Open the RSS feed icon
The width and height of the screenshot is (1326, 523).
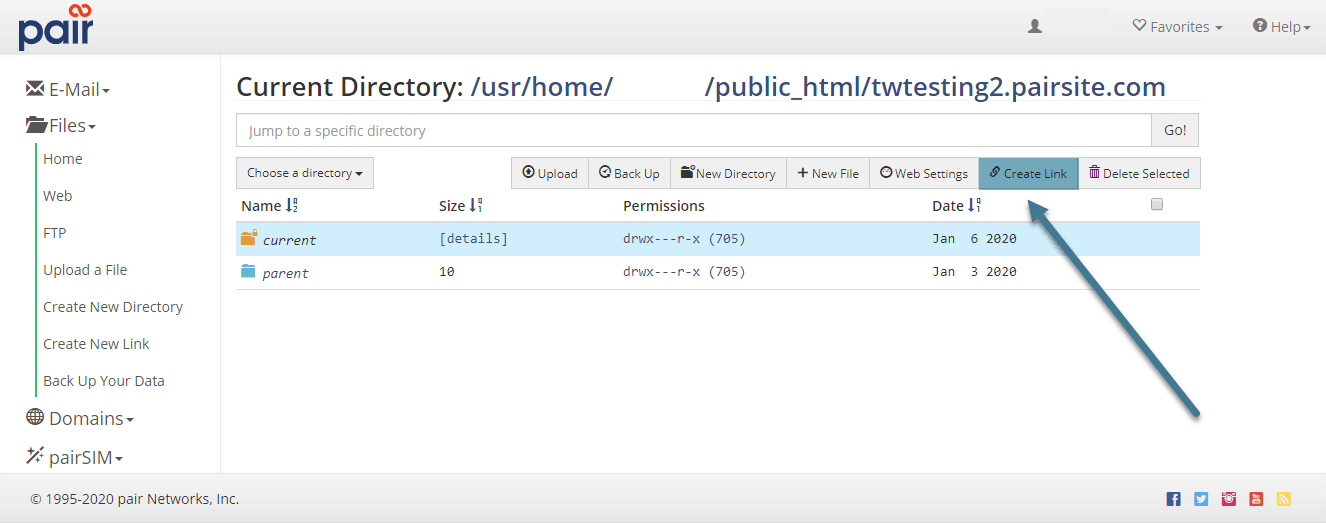click(x=1283, y=499)
